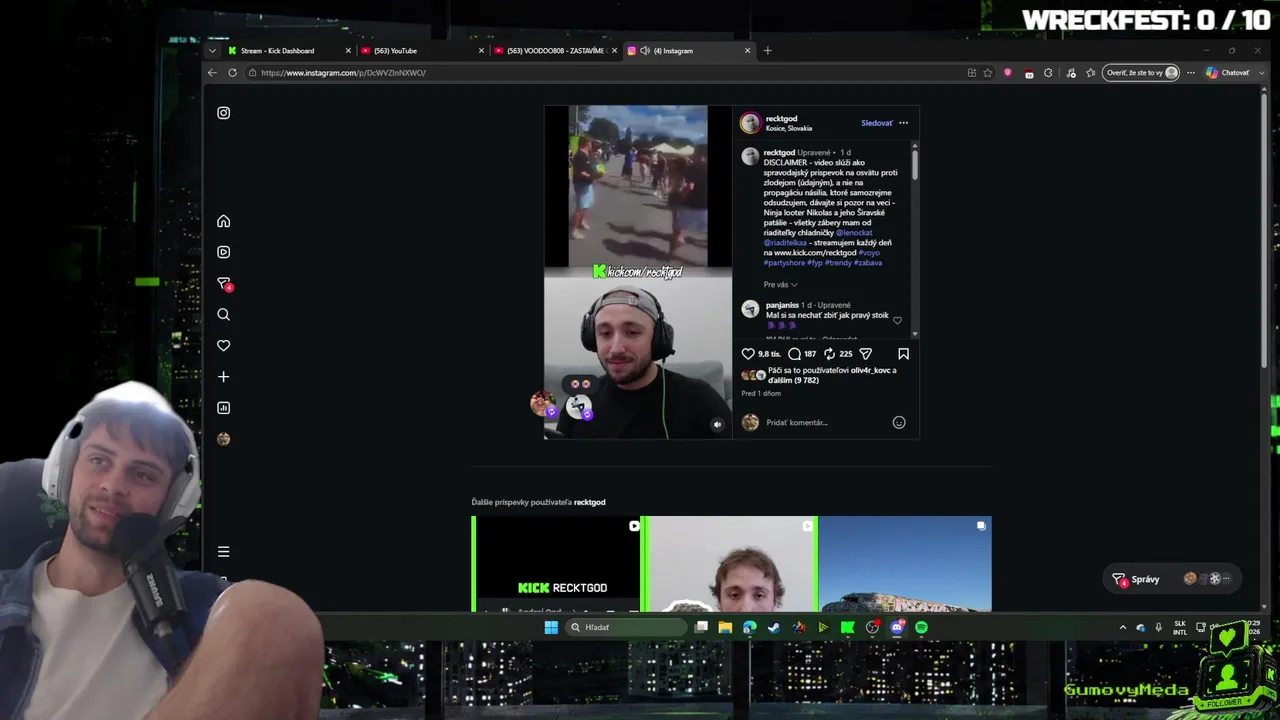This screenshot has height=720, width=1280.
Task: Open a new browser tab
Action: (768, 51)
